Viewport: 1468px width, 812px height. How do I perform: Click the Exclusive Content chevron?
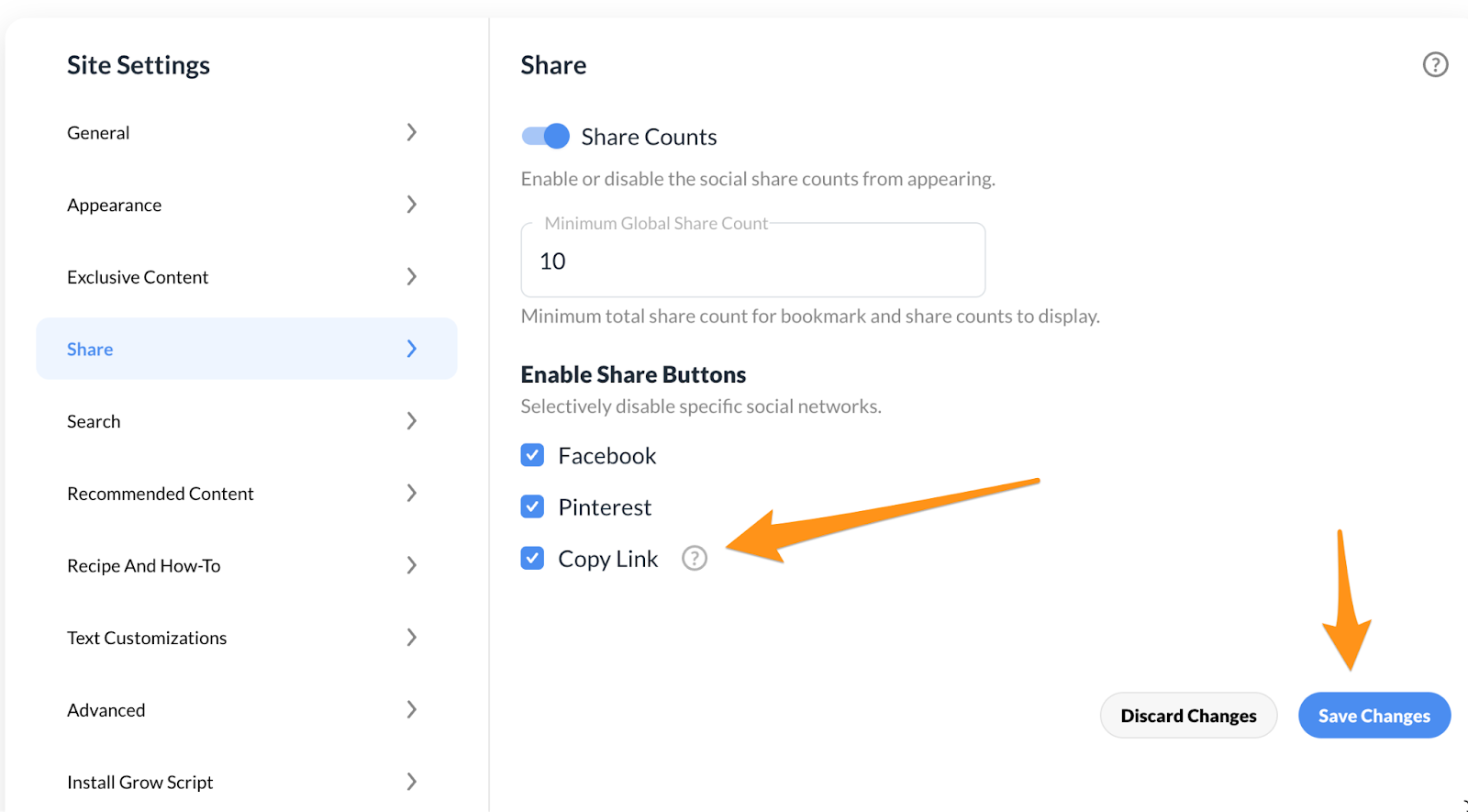click(x=412, y=276)
